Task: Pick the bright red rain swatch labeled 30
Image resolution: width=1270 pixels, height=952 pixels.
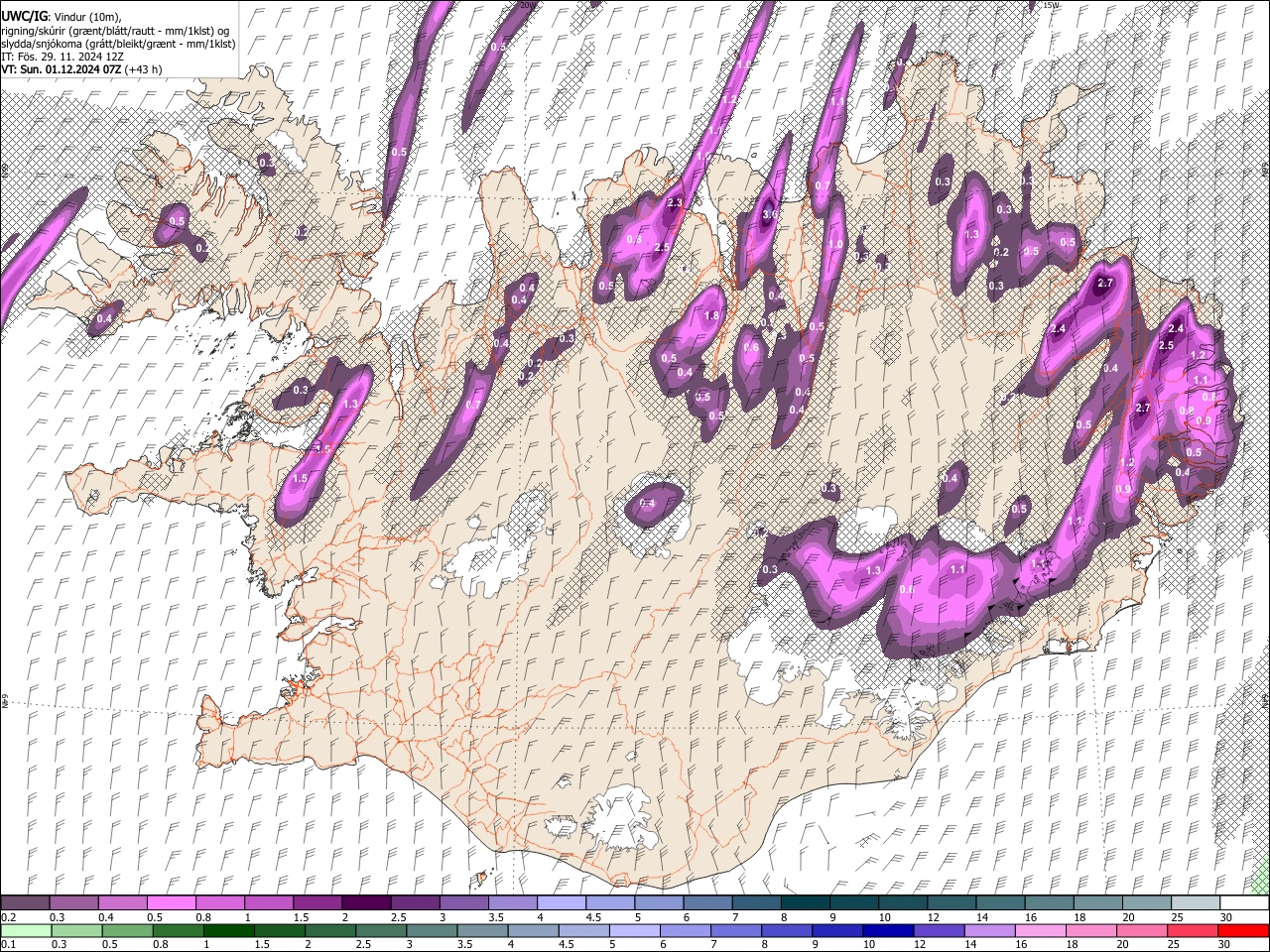Action: [1242, 930]
